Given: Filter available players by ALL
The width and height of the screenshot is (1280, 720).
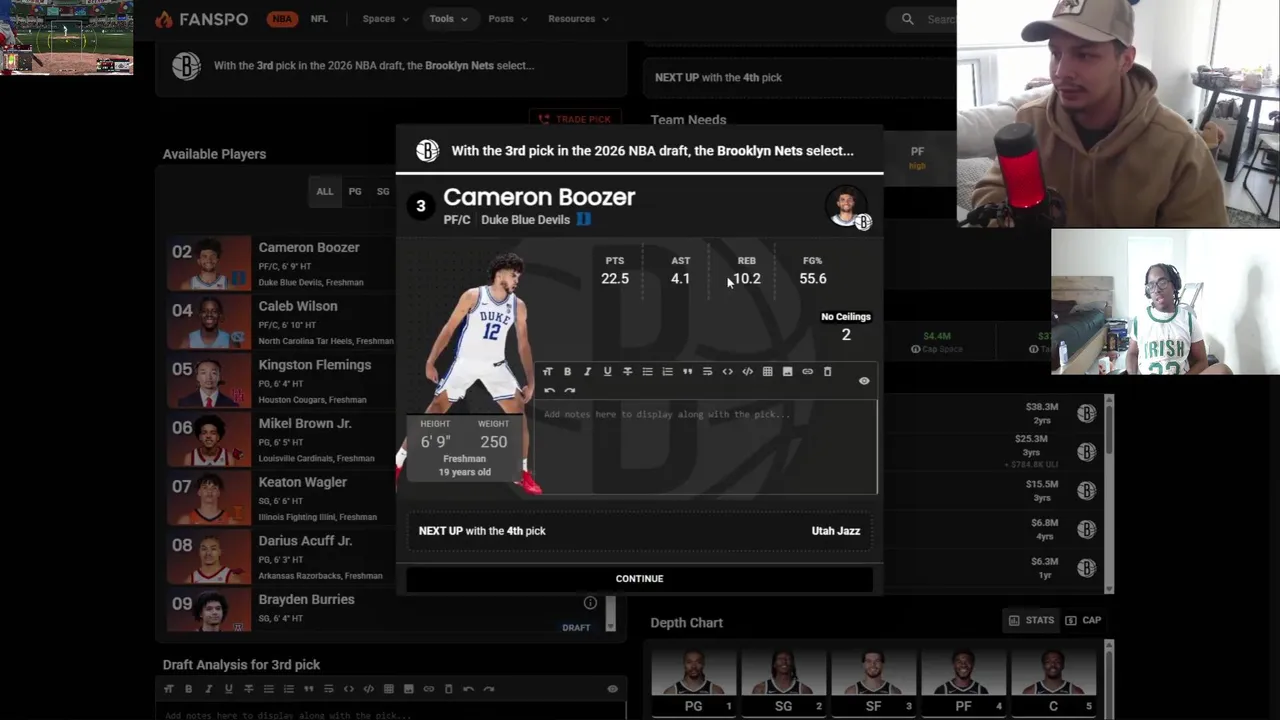Looking at the screenshot, I should (325, 191).
